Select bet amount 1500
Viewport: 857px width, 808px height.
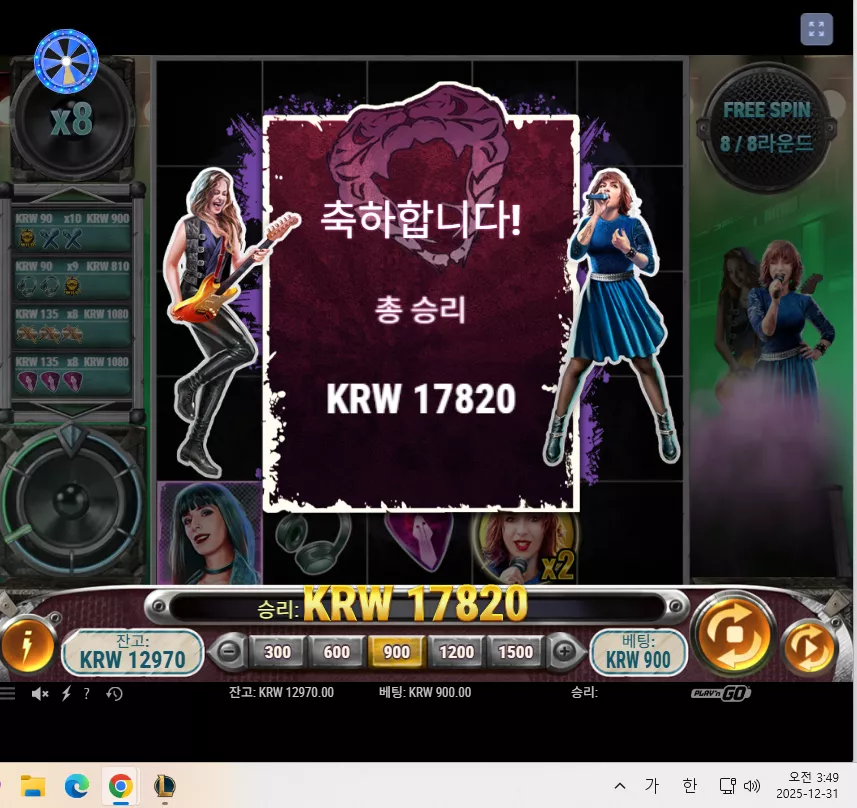[515, 652]
